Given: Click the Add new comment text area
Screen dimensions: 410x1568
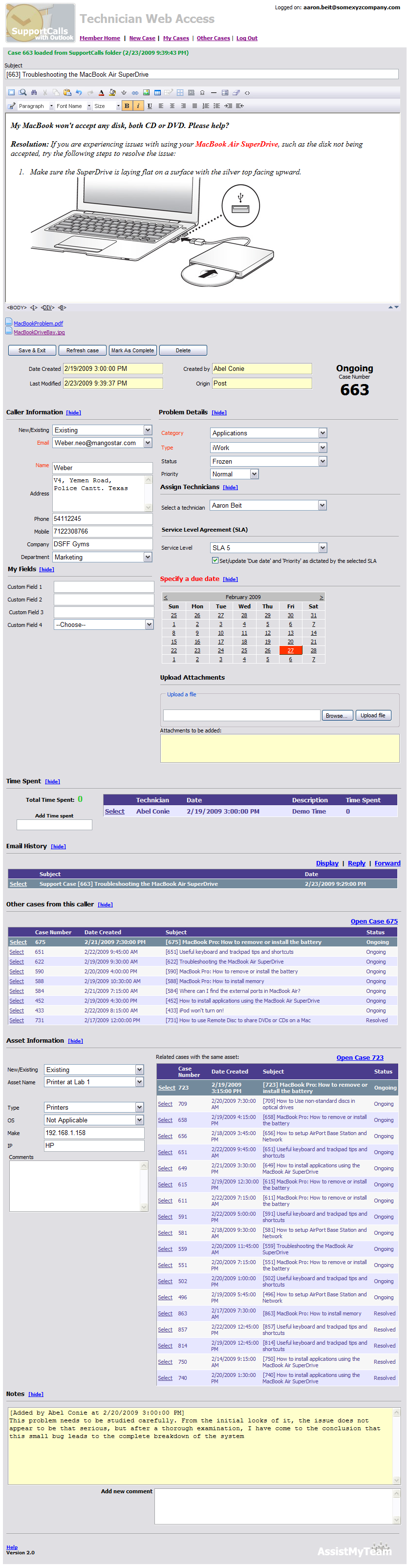Looking at the screenshot, I should 278,1506.
